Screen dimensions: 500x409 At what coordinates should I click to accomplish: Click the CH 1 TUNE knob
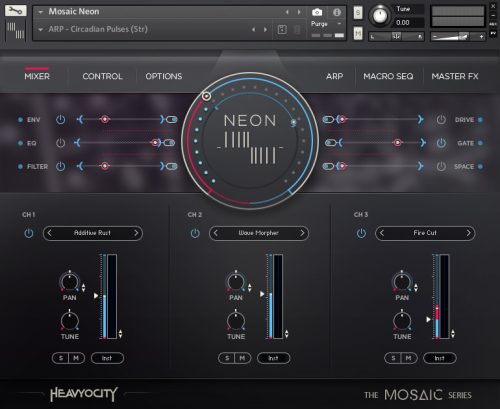pos(69,321)
